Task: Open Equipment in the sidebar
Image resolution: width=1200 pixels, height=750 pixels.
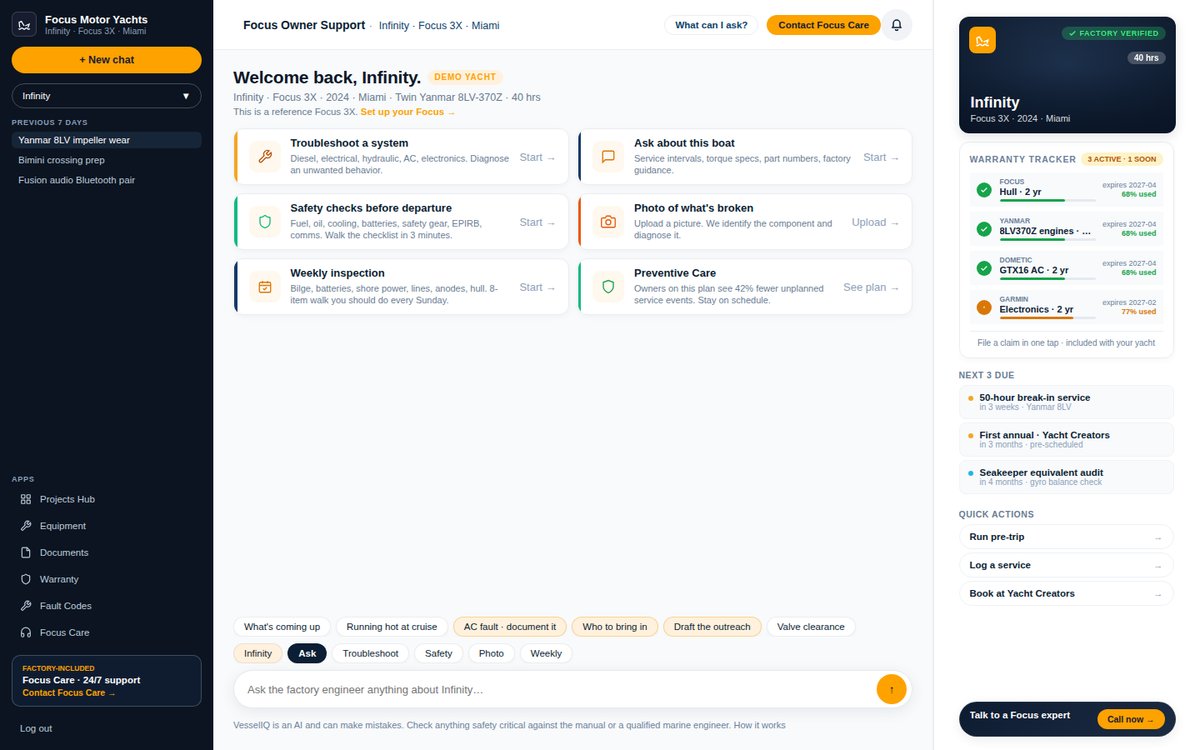Action: coord(106,526)
